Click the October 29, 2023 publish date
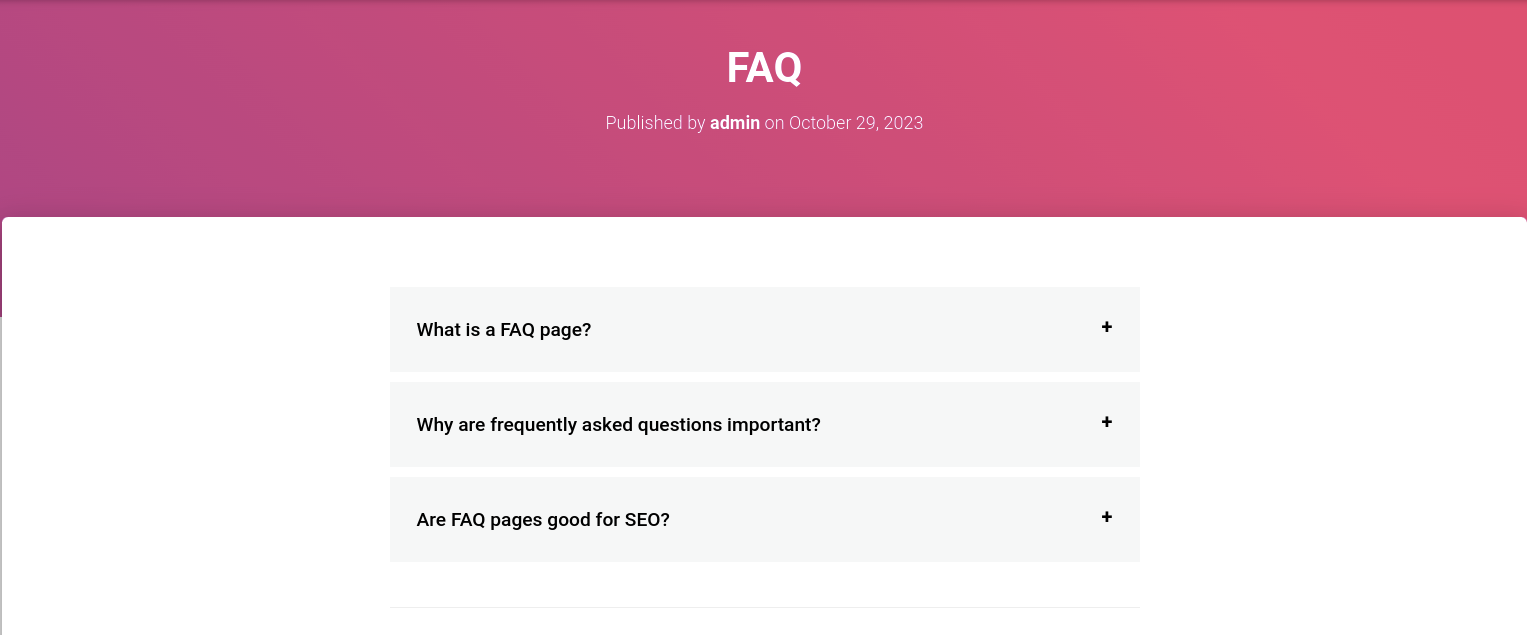Screen dimensions: 1527x635 pyautogui.click(x=856, y=123)
